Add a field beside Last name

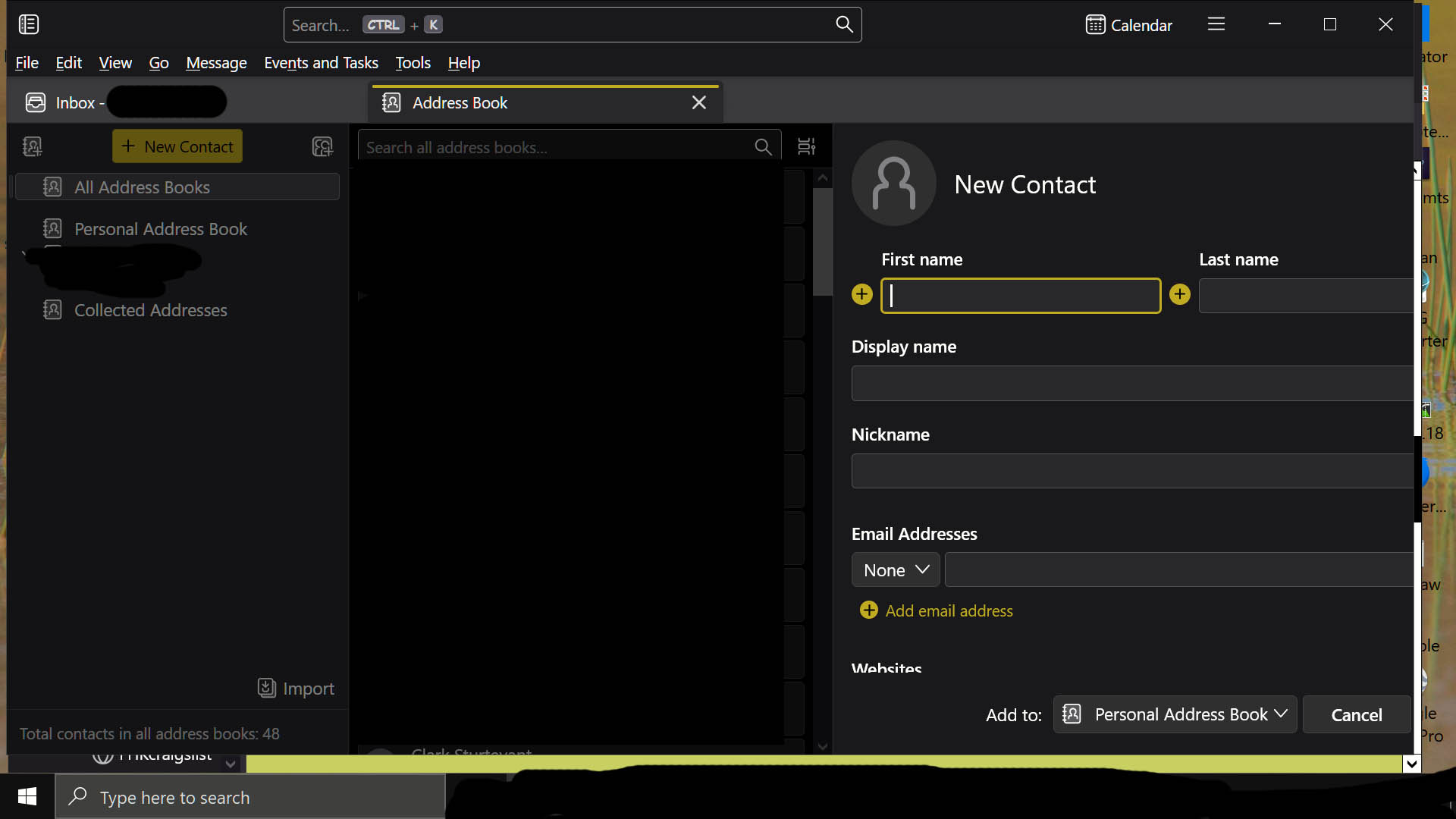pos(1180,294)
